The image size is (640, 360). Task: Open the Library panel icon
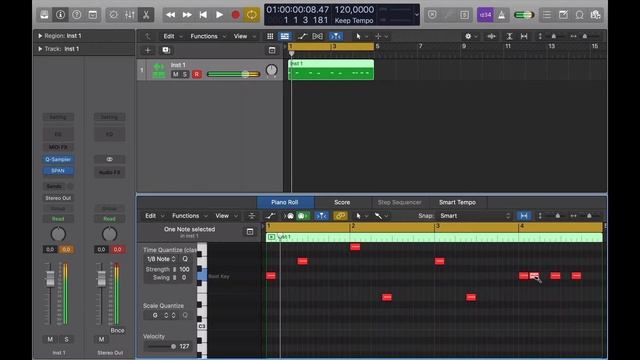[44, 15]
